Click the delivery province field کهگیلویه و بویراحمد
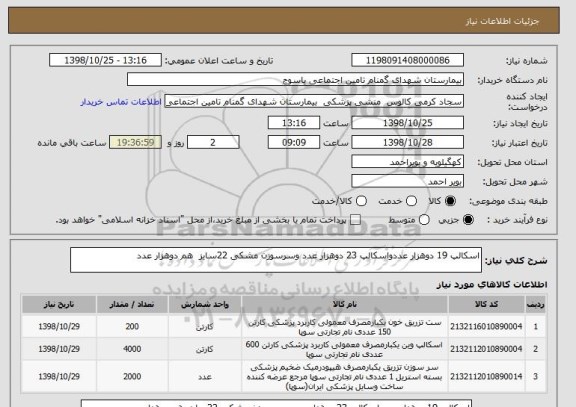 point(407,162)
